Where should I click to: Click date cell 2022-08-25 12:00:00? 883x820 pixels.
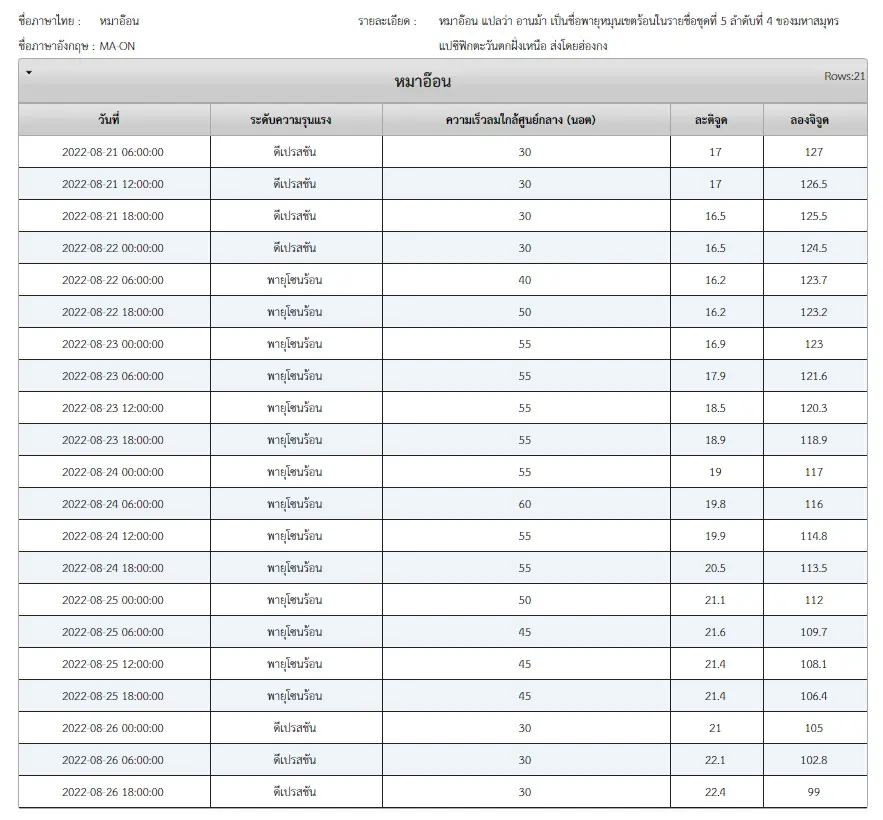click(x=113, y=664)
